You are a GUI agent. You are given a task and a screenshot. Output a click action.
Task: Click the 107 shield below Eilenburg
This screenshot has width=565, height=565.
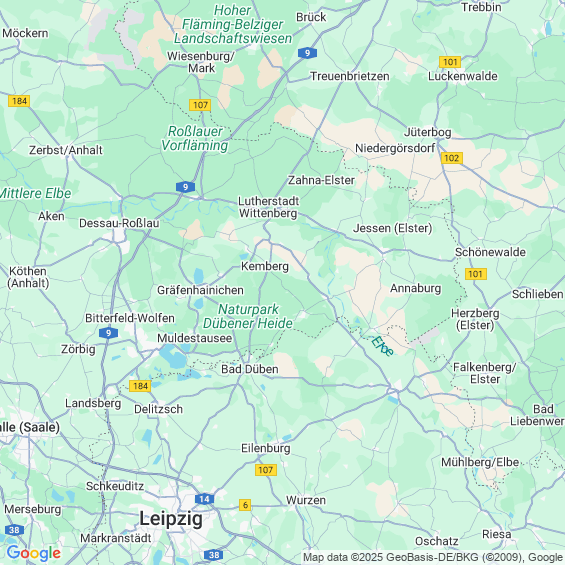(266, 470)
